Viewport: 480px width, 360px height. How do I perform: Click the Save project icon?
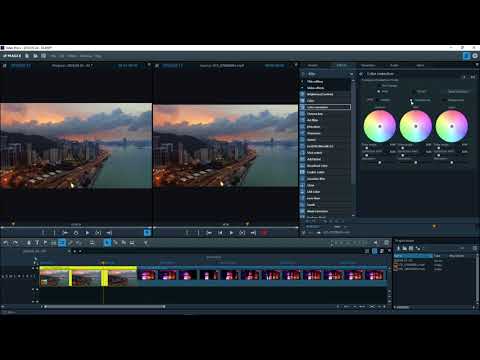44,56
